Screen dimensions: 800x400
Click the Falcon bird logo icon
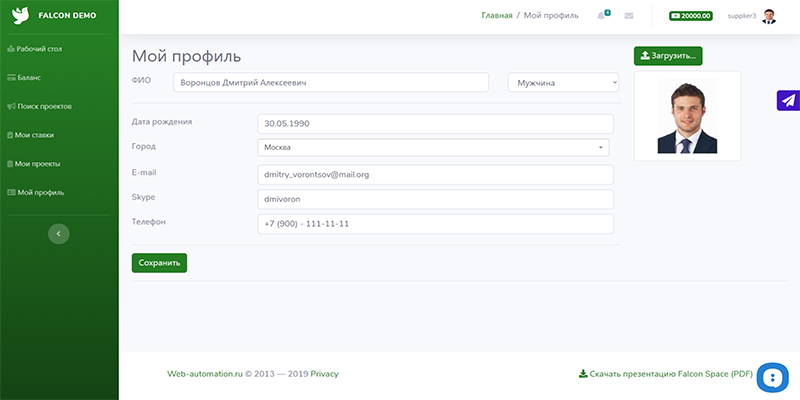coord(20,16)
